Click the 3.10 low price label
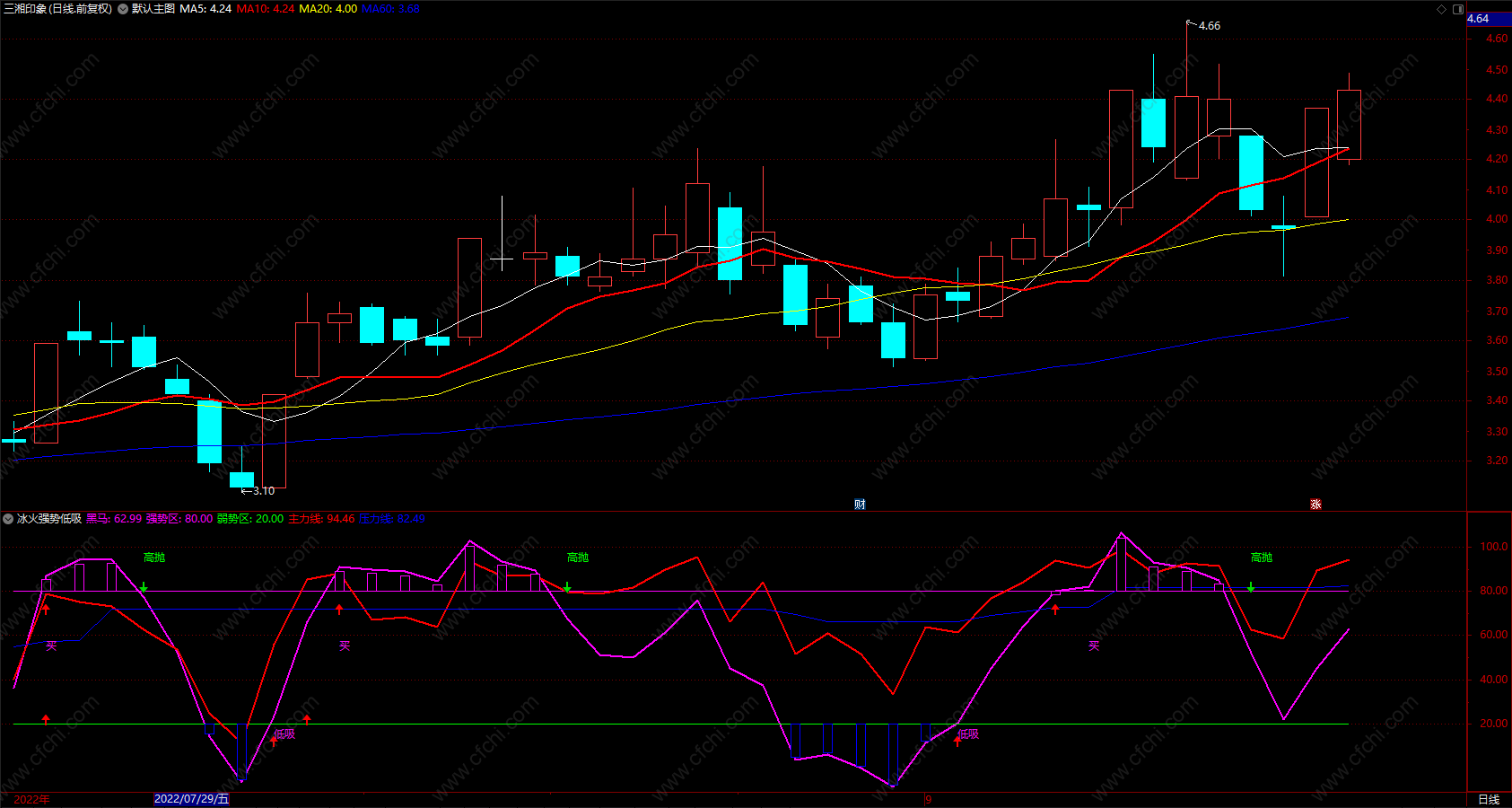 point(264,491)
